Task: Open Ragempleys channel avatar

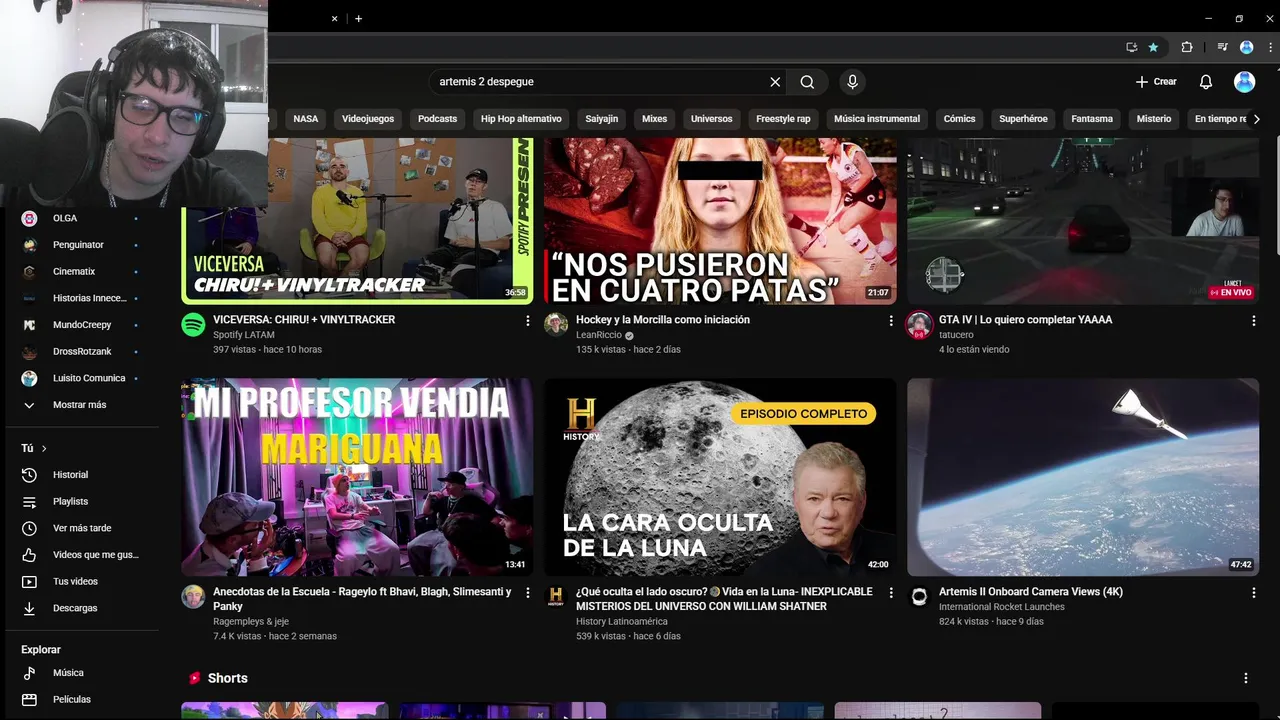Action: click(x=193, y=597)
